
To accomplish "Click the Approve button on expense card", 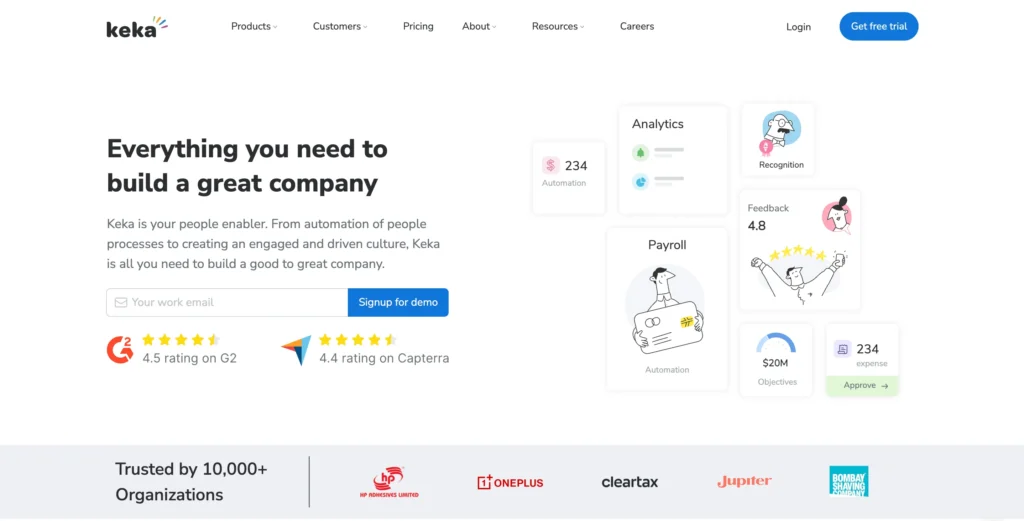I will tap(863, 386).
